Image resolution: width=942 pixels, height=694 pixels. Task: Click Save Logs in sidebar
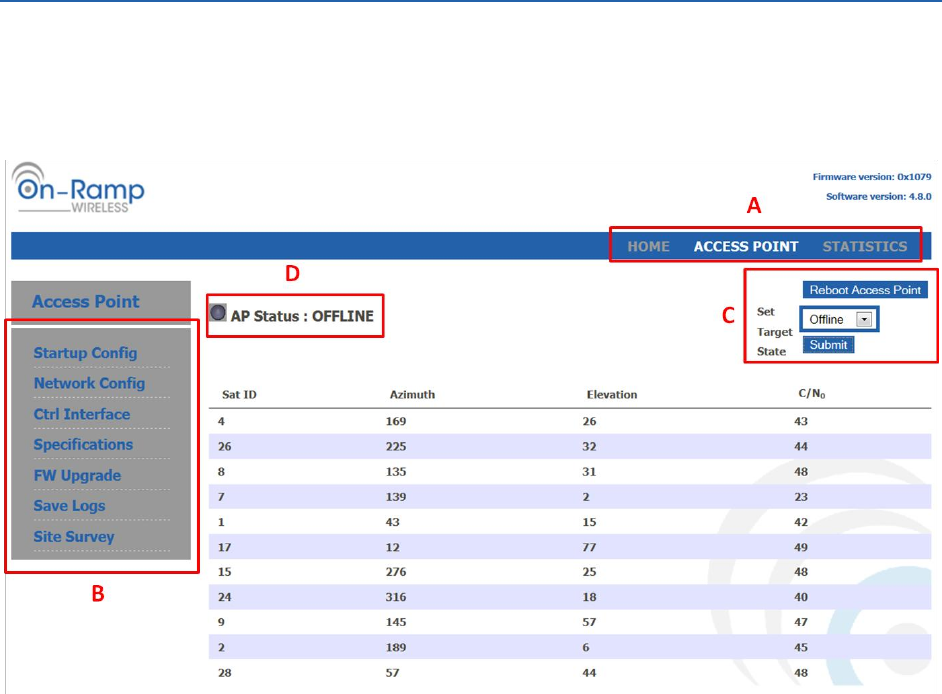[x=69, y=506]
